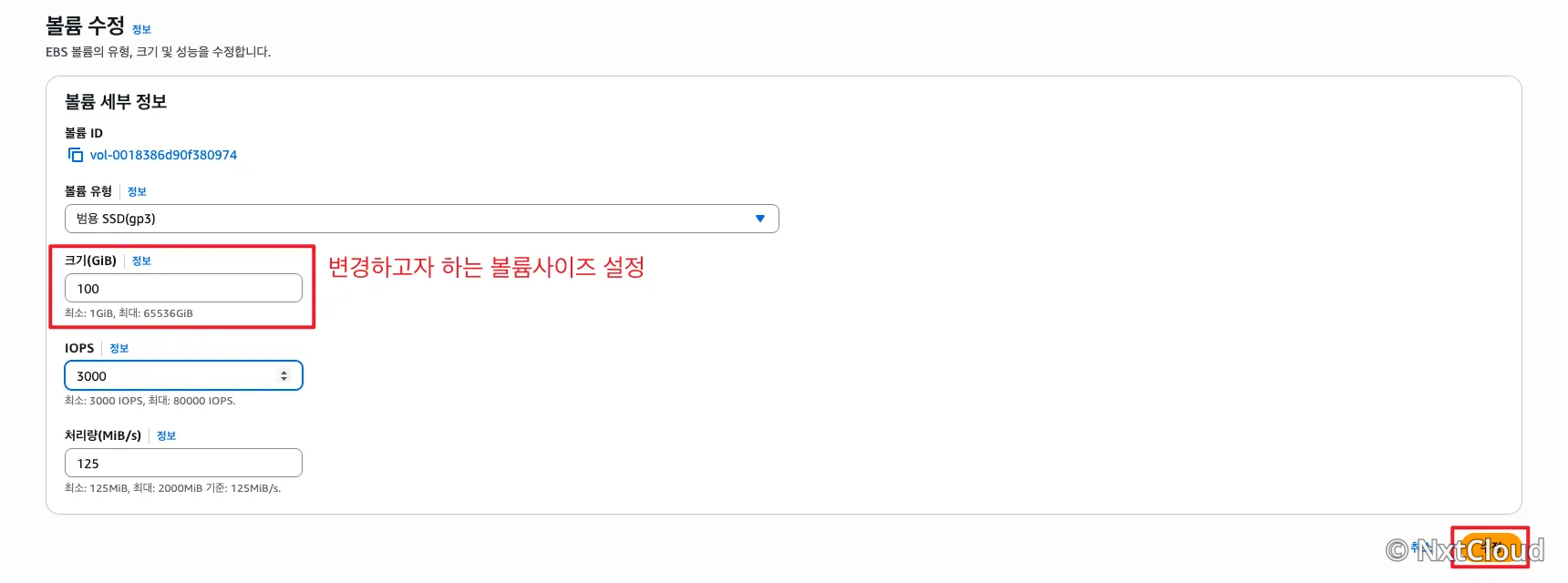Image resolution: width=1568 pixels, height=583 pixels.
Task: Click the size (GiB) input field showing 100
Action: (183, 288)
